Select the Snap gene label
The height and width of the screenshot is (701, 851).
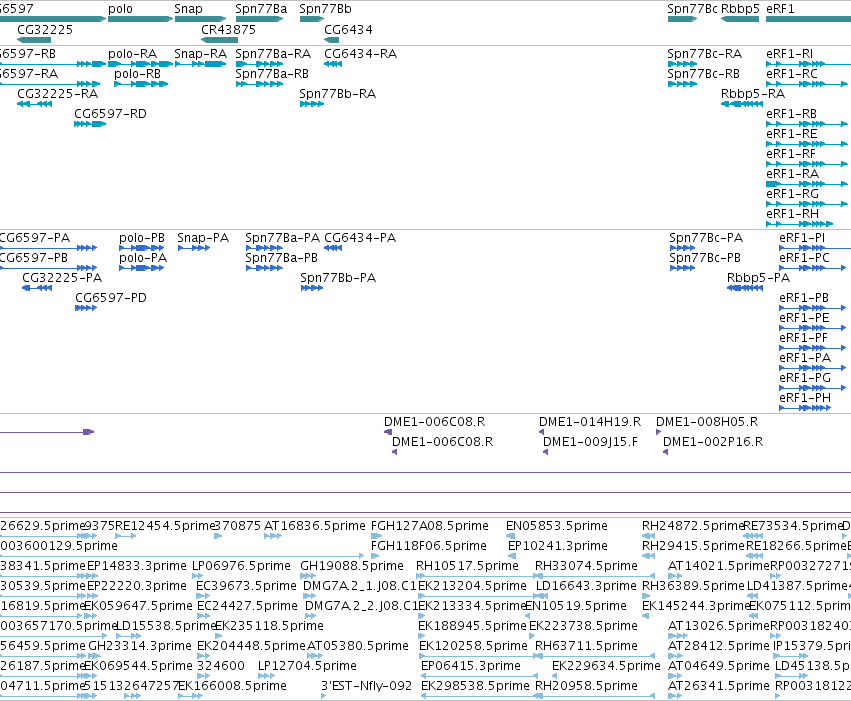[188, 9]
